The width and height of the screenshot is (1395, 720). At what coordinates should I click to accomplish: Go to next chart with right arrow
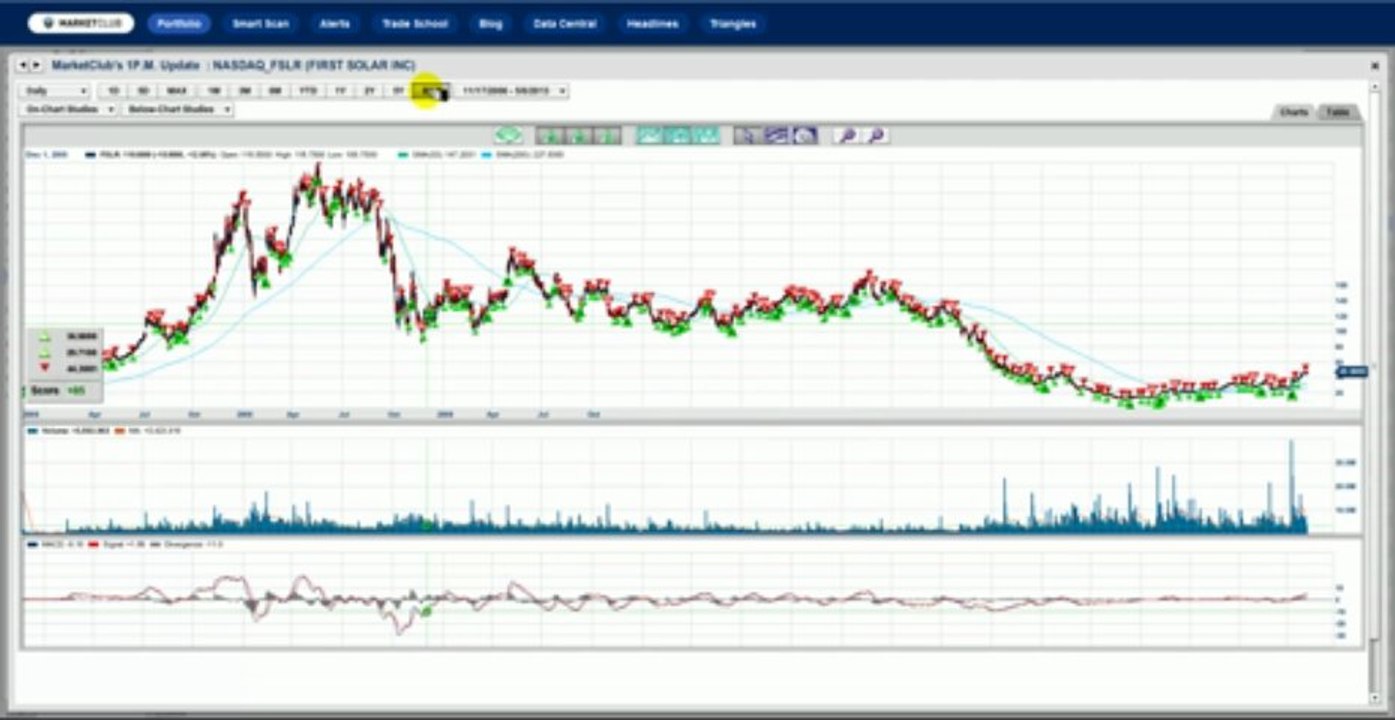click(x=37, y=66)
